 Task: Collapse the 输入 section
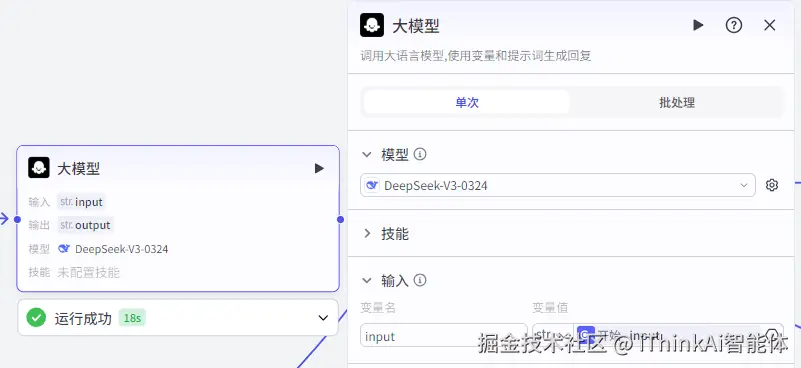pos(367,280)
